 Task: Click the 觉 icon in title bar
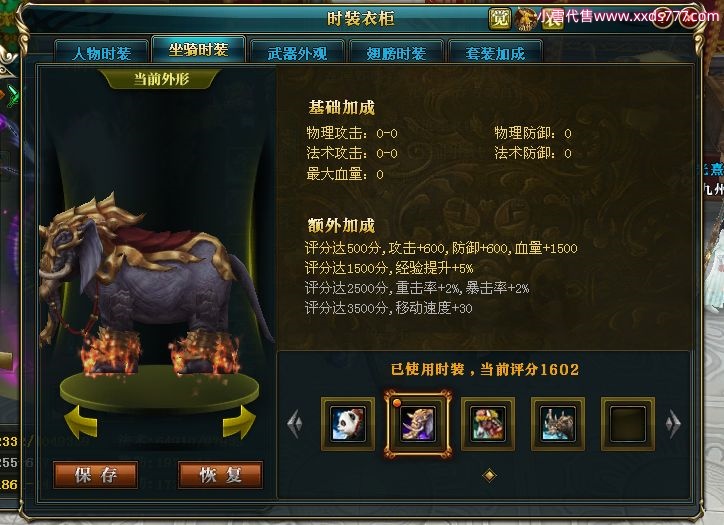[500, 19]
